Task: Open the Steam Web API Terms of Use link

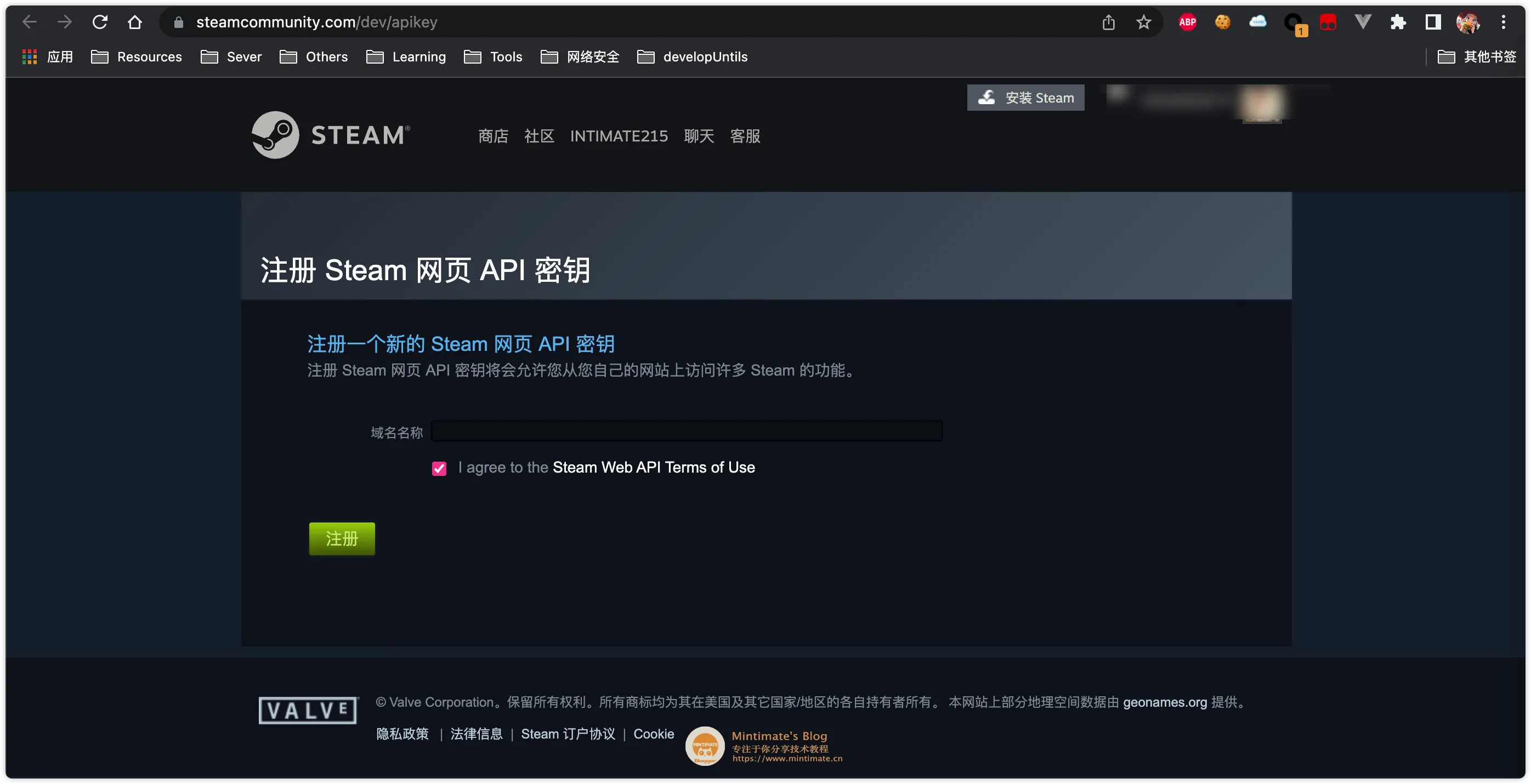Action: pos(653,467)
